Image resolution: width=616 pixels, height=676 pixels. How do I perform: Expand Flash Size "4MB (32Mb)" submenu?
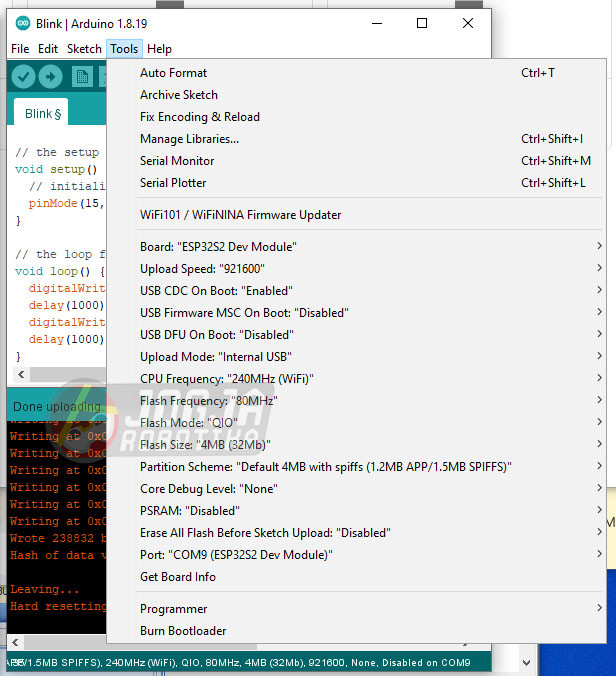(356, 444)
